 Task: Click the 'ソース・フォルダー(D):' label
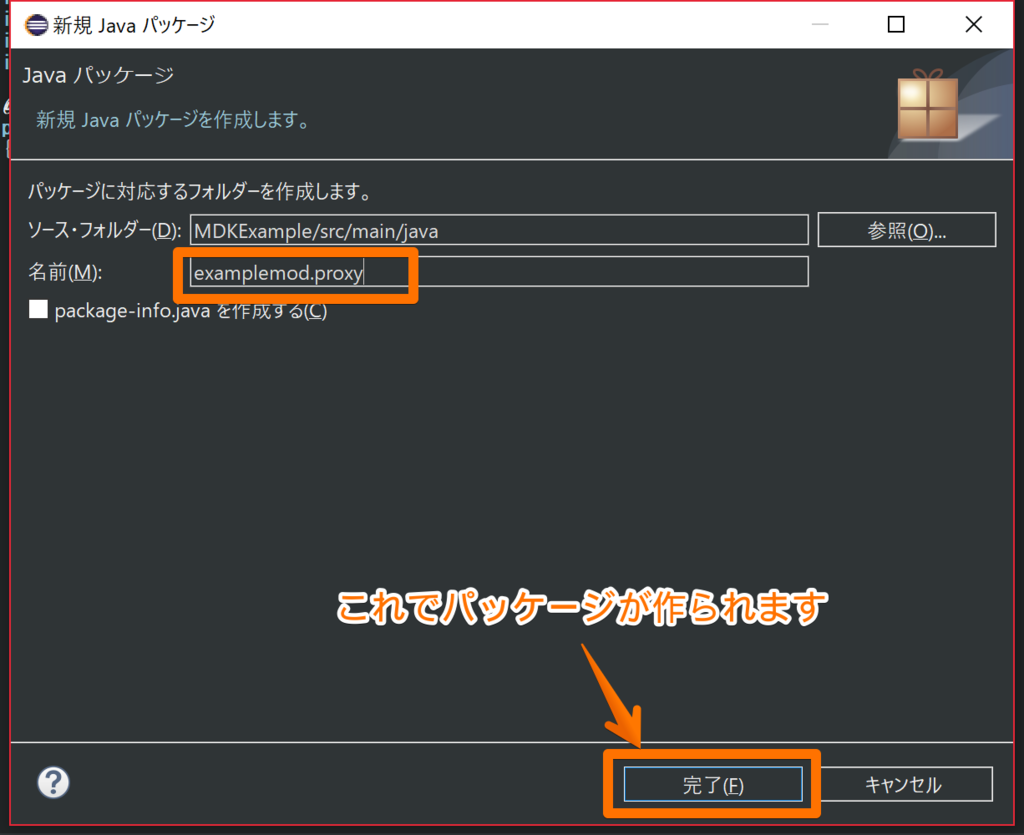(104, 230)
